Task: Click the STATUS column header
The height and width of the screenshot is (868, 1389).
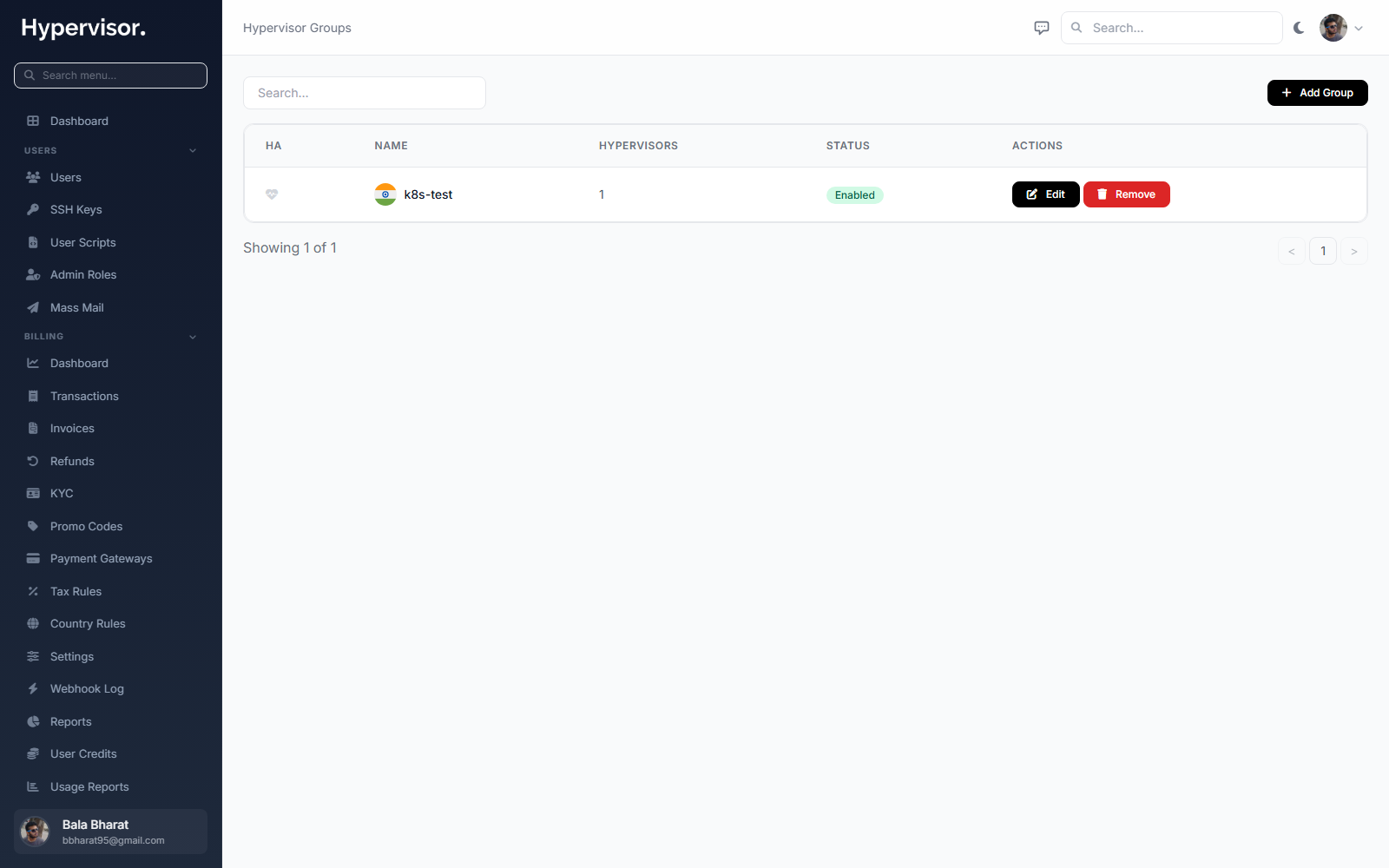Action: tap(848, 146)
